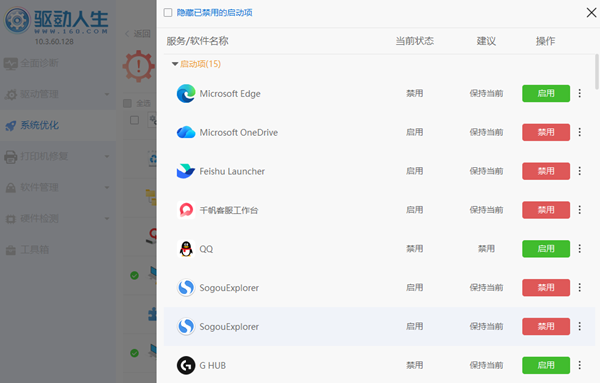Viewport: 600px width, 383px height.
Task: Open 驱动管理 in sidebar
Action: [x=58, y=94]
